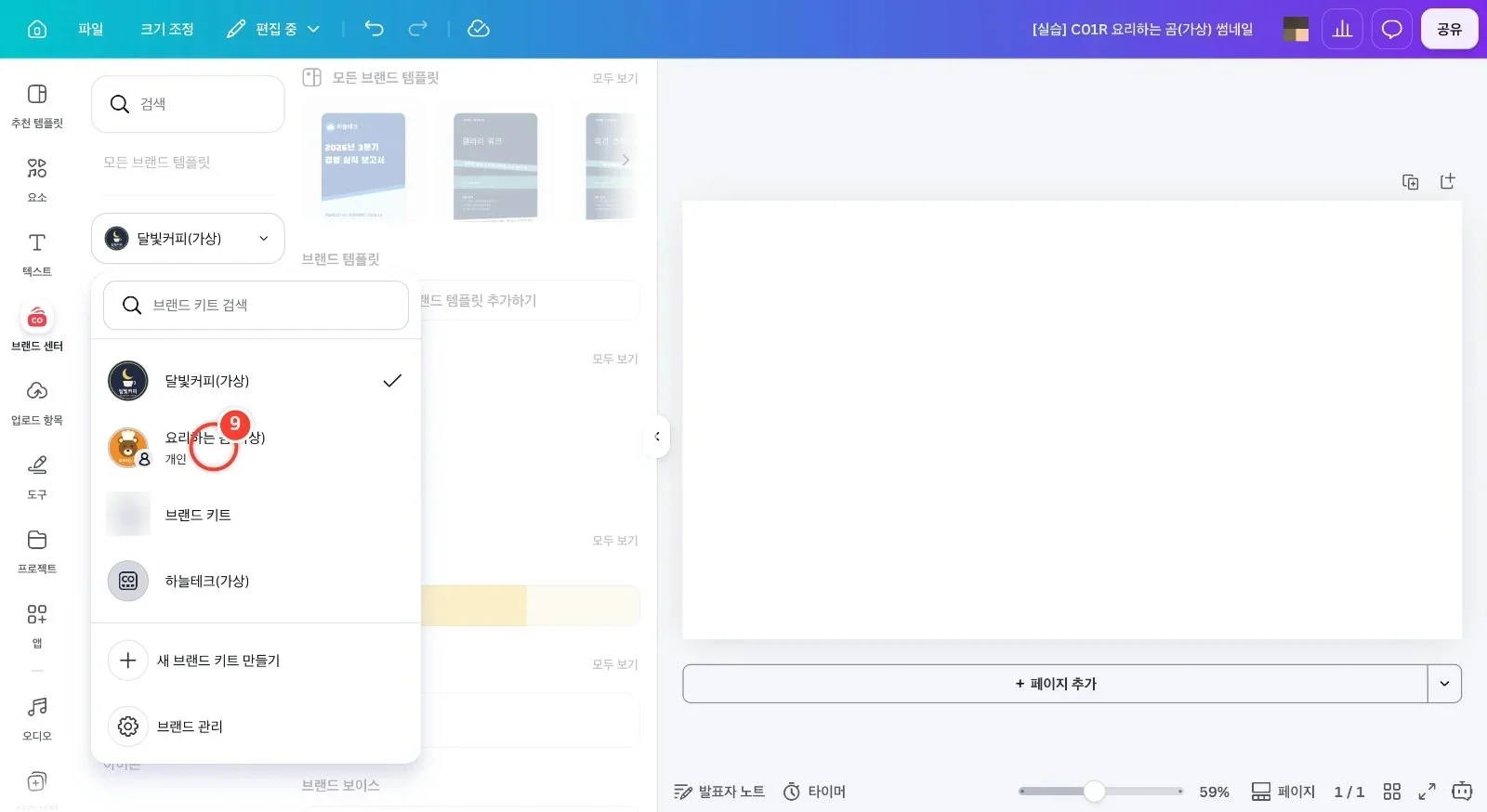Open the 크기 조정 menu
Viewport: 1487px width, 812px height.
pos(167,29)
